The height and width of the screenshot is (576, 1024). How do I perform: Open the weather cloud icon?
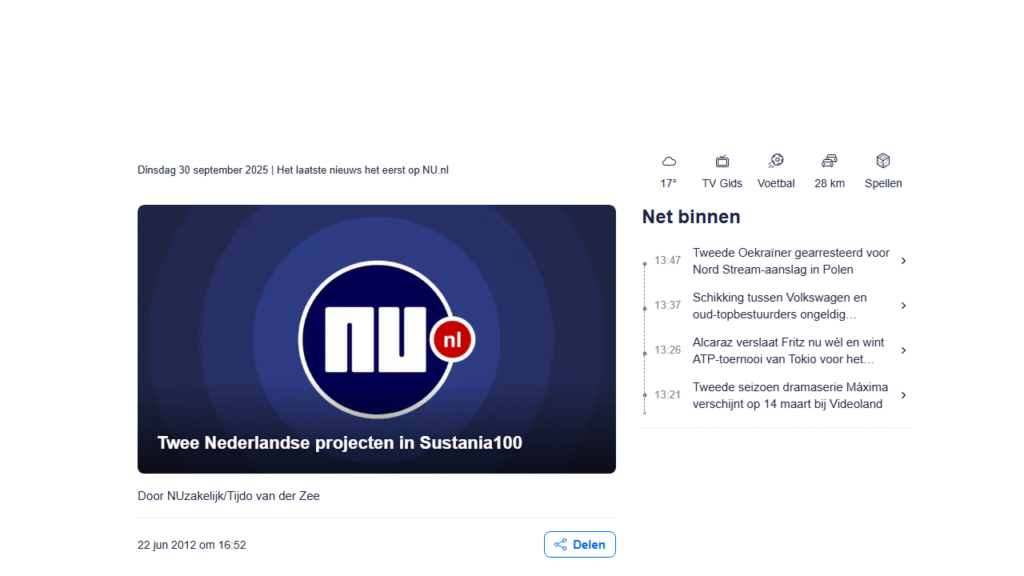(x=669, y=161)
